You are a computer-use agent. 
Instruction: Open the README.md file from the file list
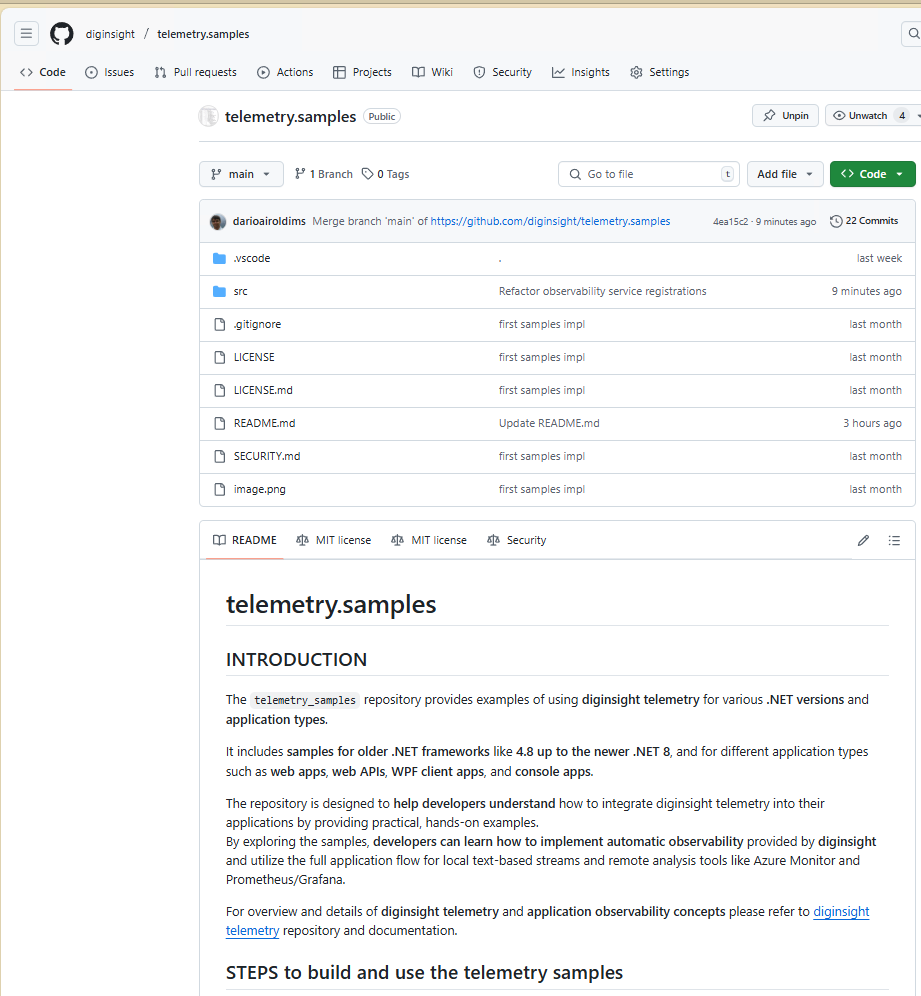[x=264, y=423]
